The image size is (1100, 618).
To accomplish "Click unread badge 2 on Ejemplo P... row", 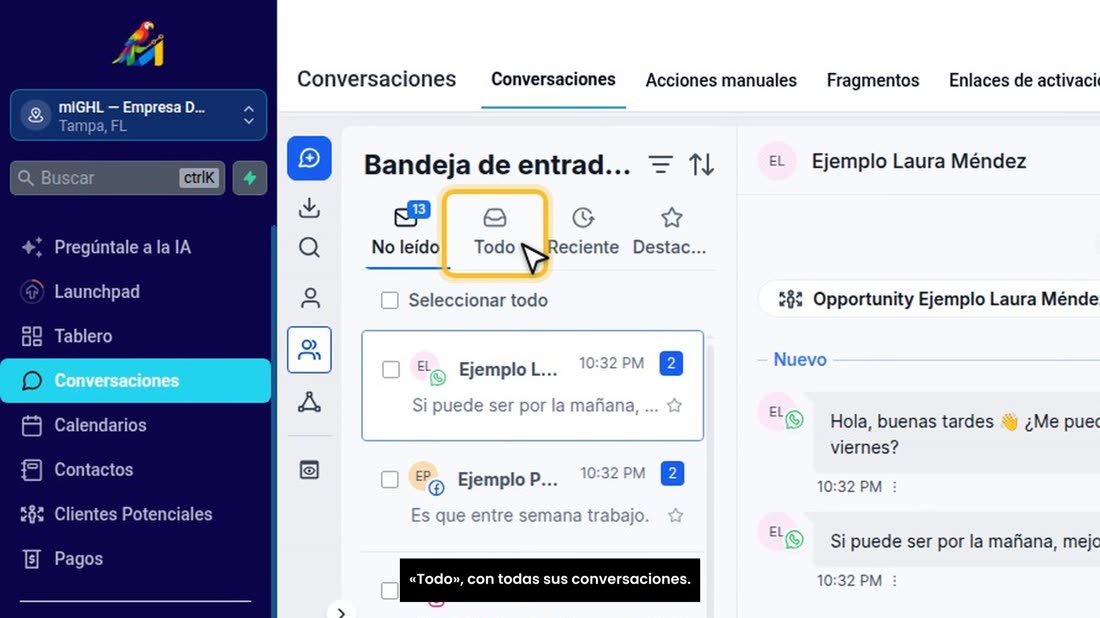I will pyautogui.click(x=672, y=473).
